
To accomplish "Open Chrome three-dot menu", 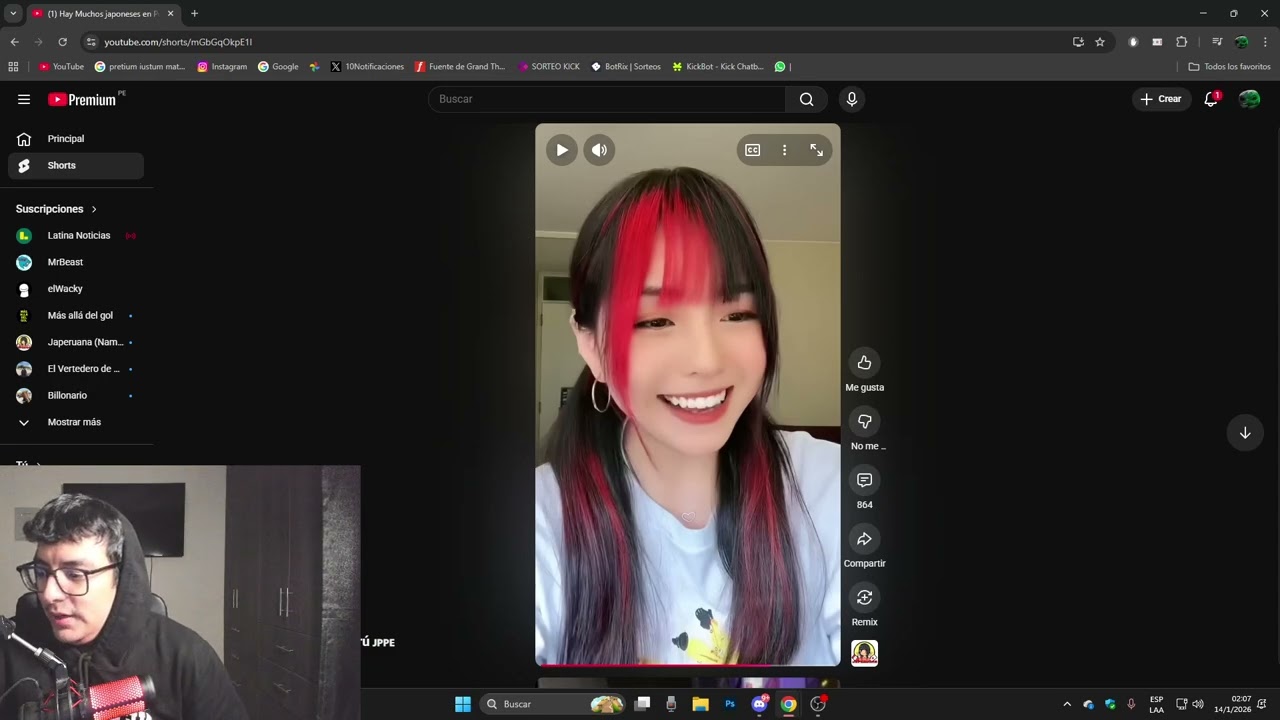I will pos(1265,42).
